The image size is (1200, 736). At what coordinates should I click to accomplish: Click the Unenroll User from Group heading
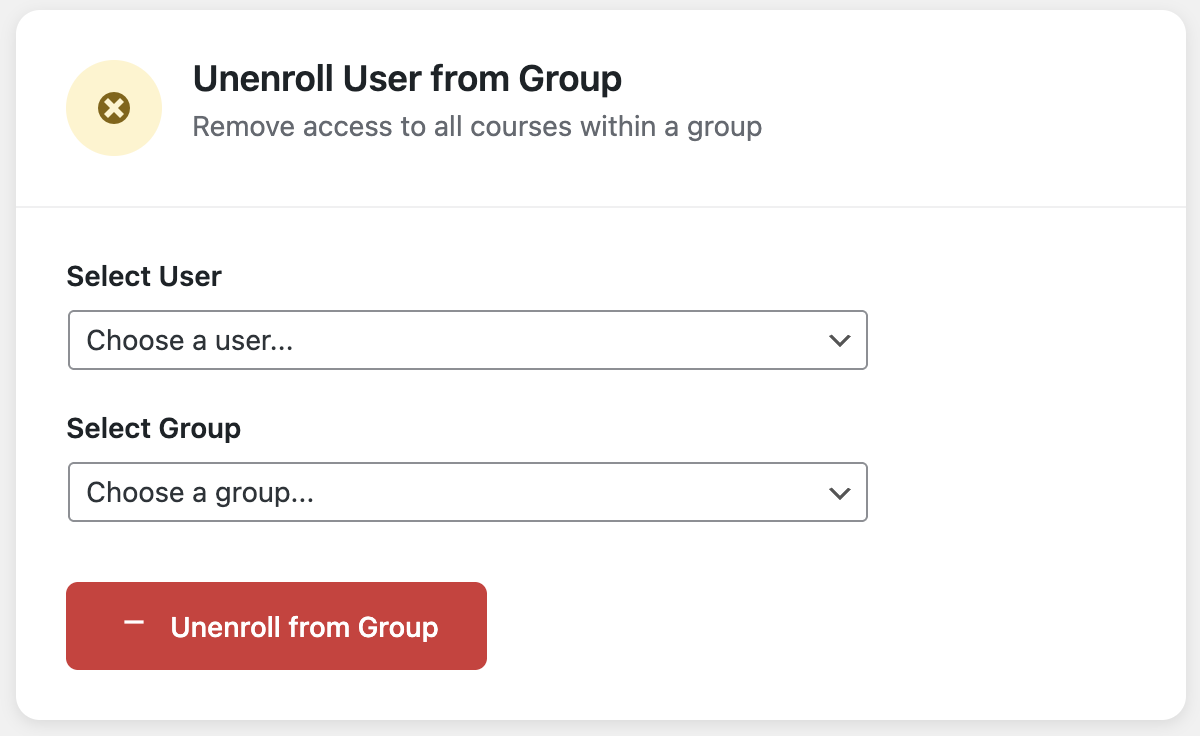407,78
